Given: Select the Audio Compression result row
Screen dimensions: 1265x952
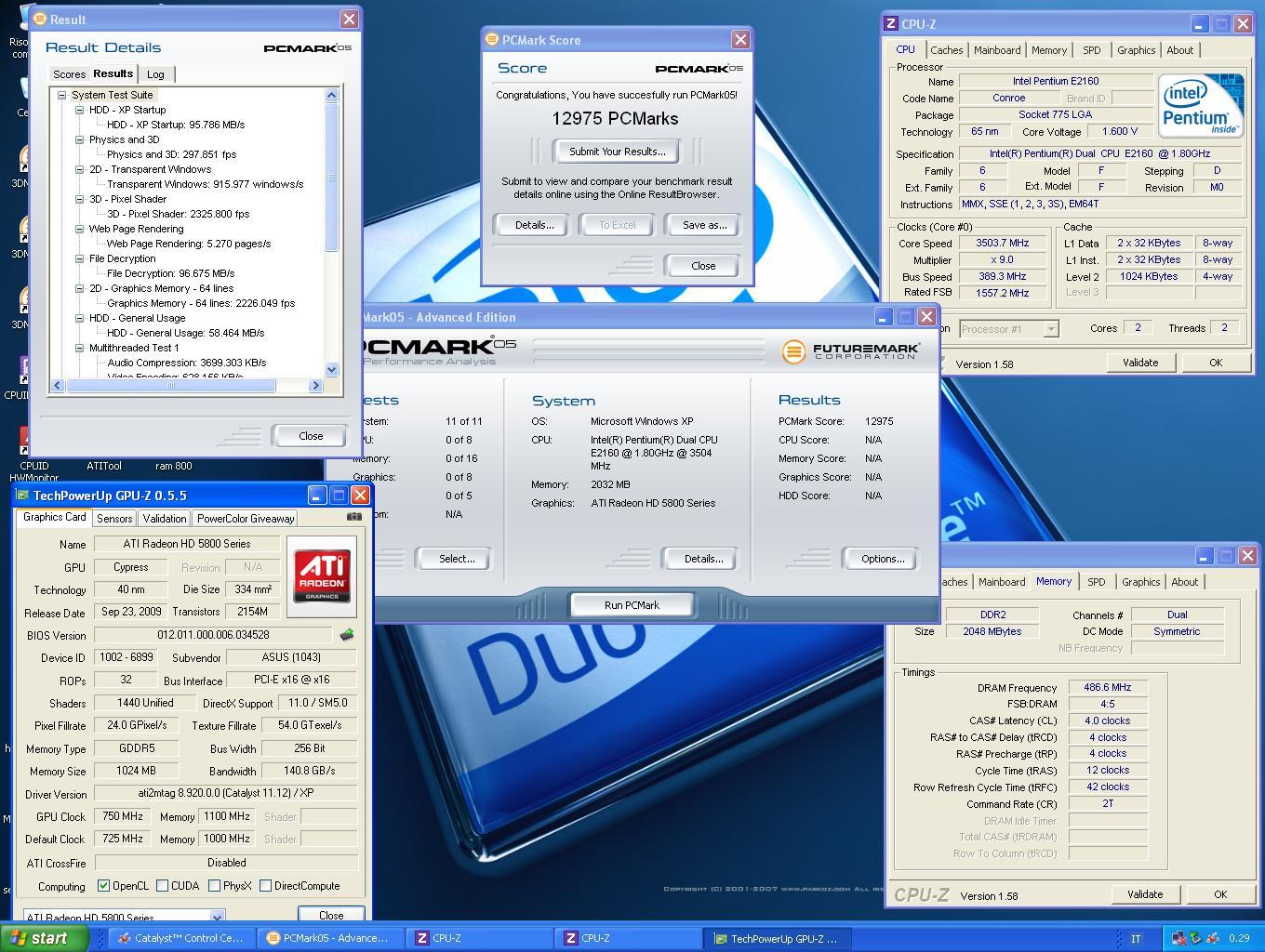Looking at the screenshot, I should click(186, 363).
